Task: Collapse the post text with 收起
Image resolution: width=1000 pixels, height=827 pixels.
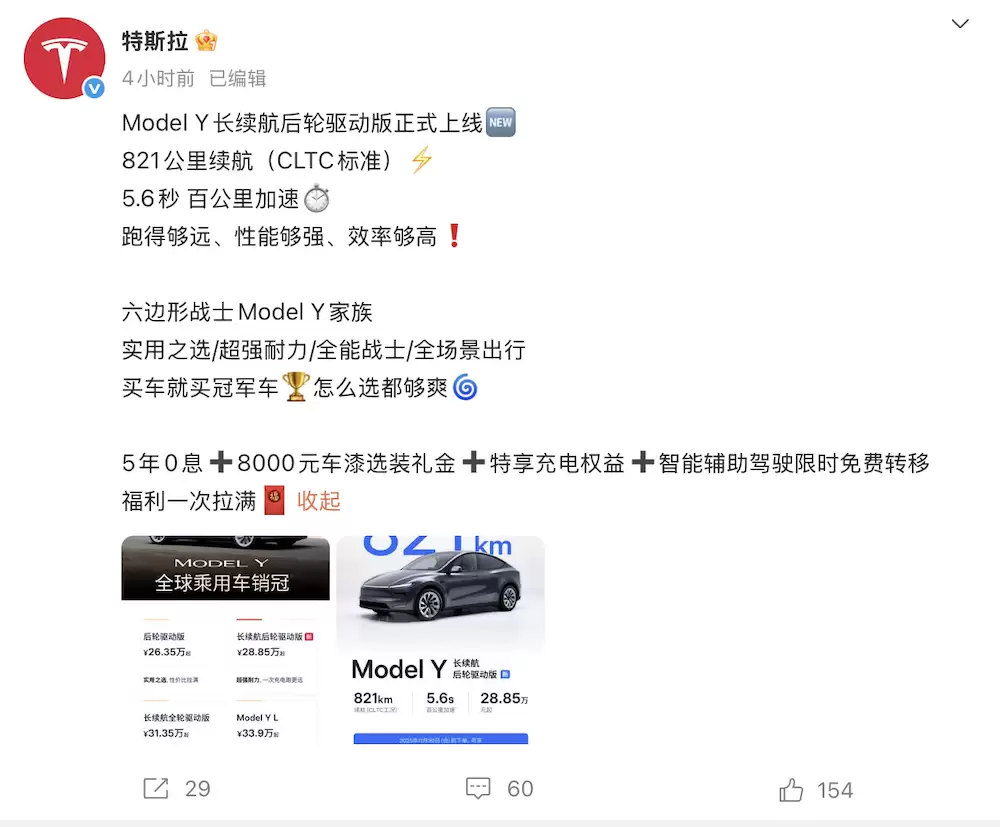Action: click(318, 501)
